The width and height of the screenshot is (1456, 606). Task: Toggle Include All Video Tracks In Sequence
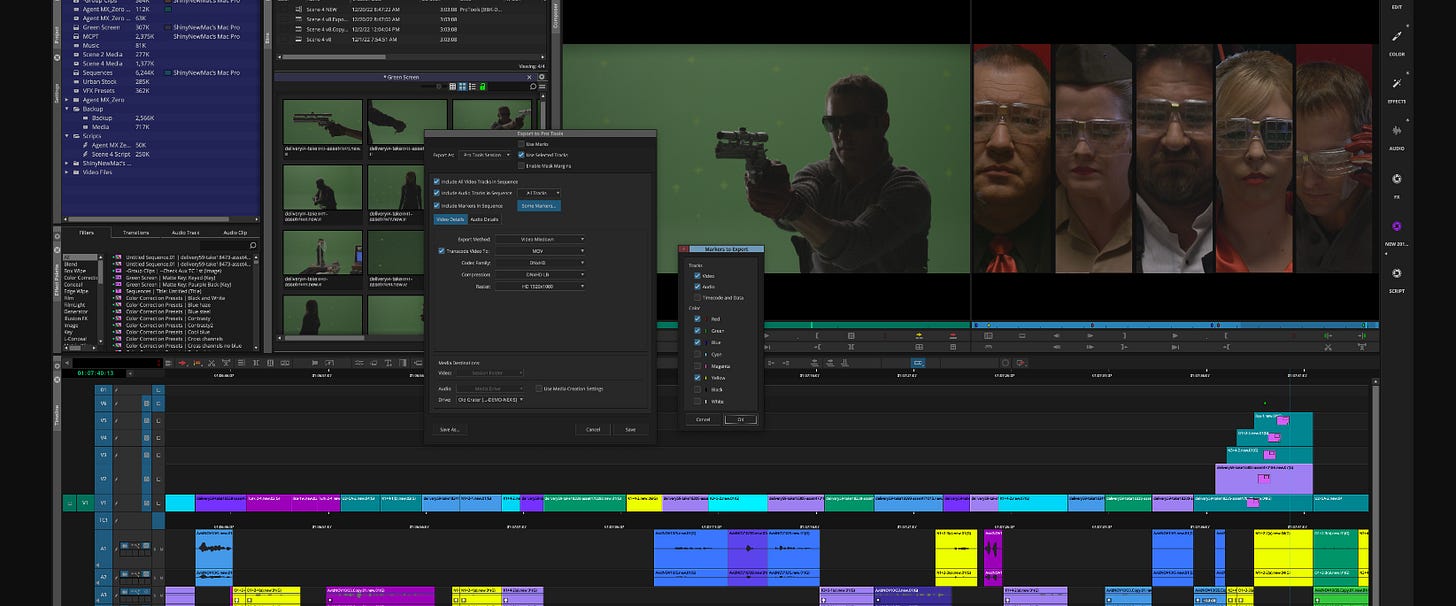pos(437,182)
